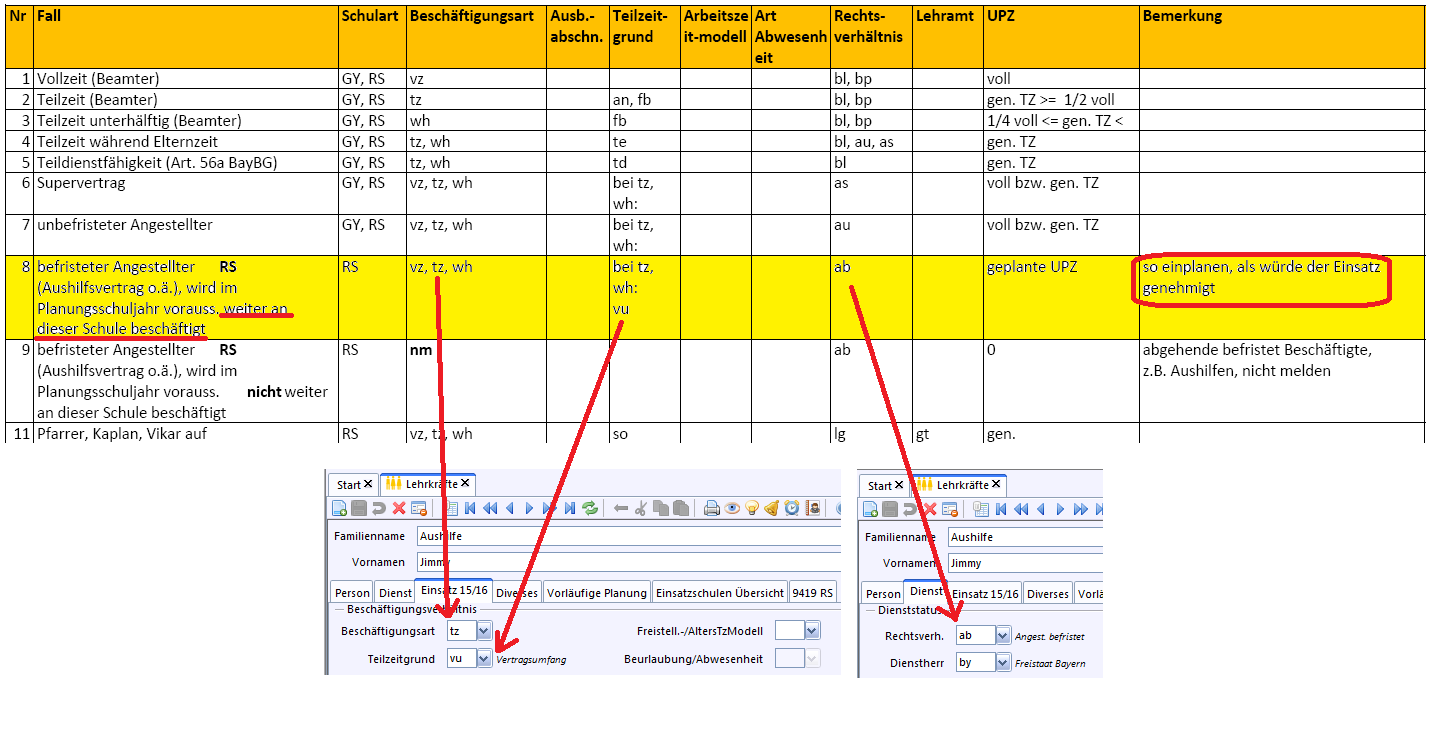Click New record icon in left Lehrkräfte window
The image size is (1434, 737).
(x=339, y=508)
